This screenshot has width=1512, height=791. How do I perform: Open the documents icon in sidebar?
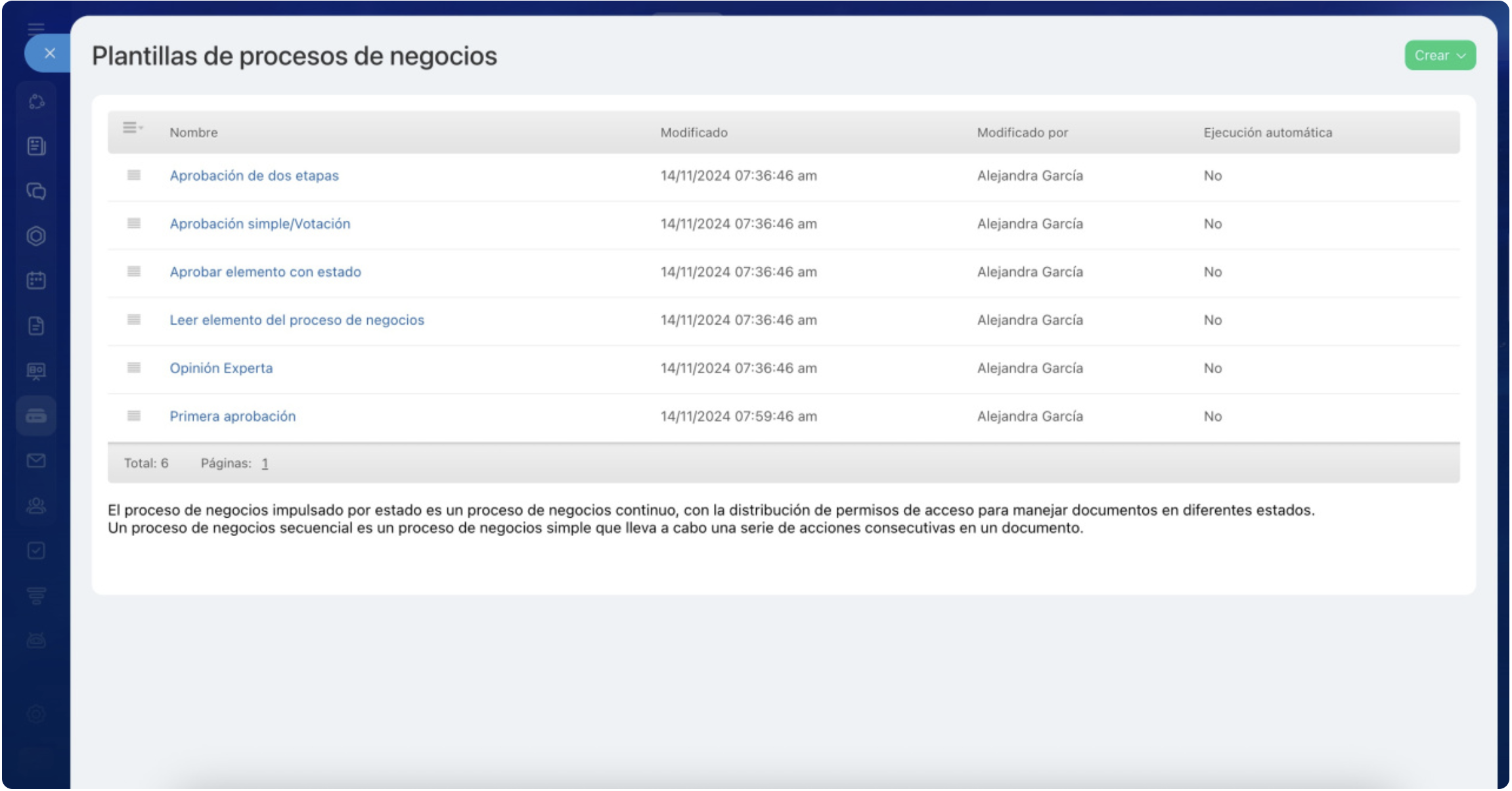pos(36,326)
